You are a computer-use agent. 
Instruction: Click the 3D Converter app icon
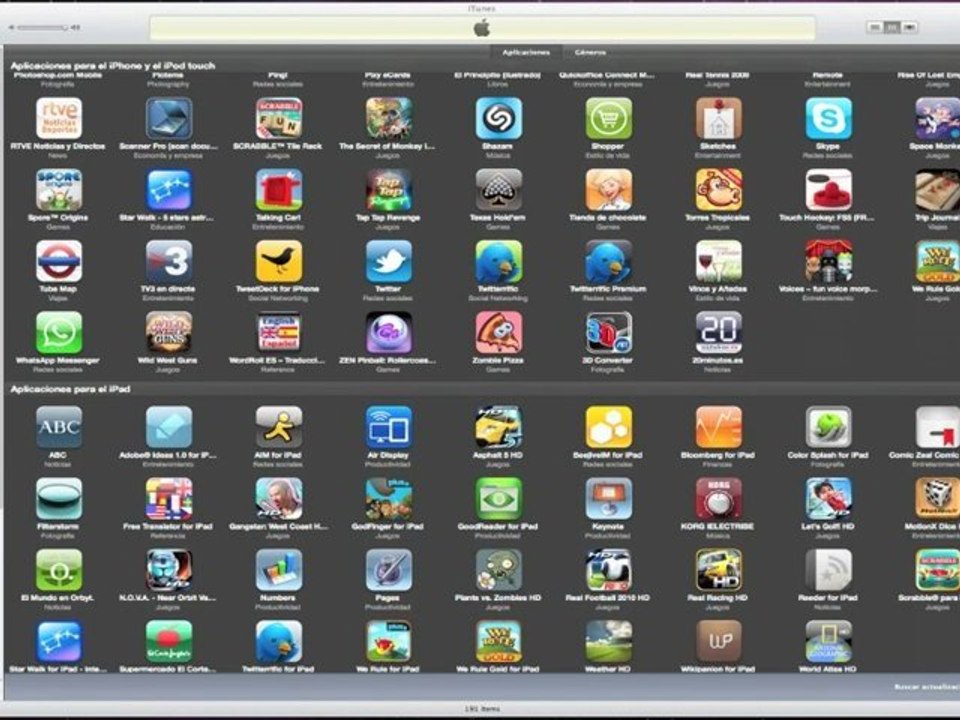[609, 332]
